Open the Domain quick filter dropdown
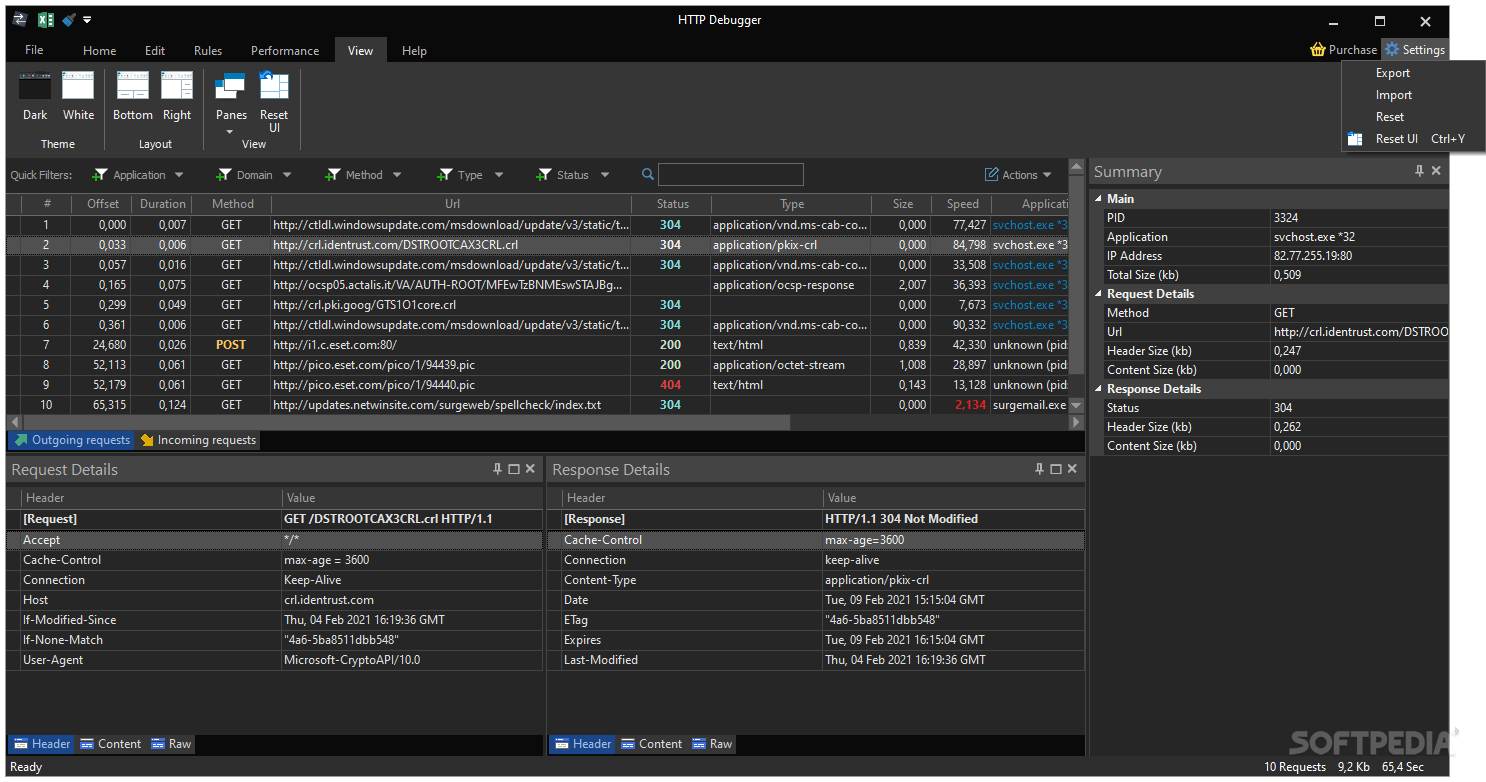Viewport: 1486px width, 782px height. 254,175
